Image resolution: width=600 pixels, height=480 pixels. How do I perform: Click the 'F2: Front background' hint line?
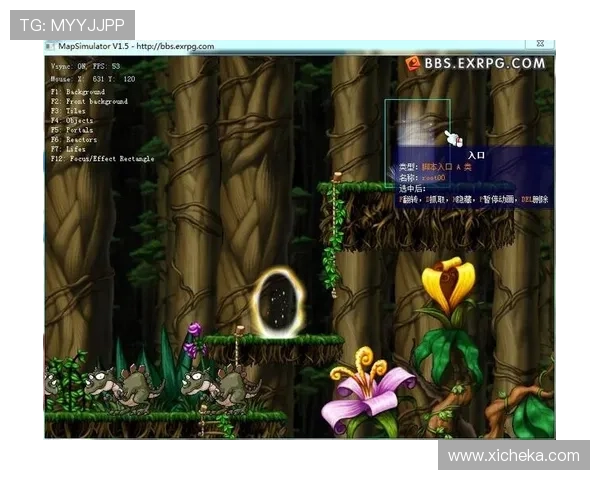(89, 101)
